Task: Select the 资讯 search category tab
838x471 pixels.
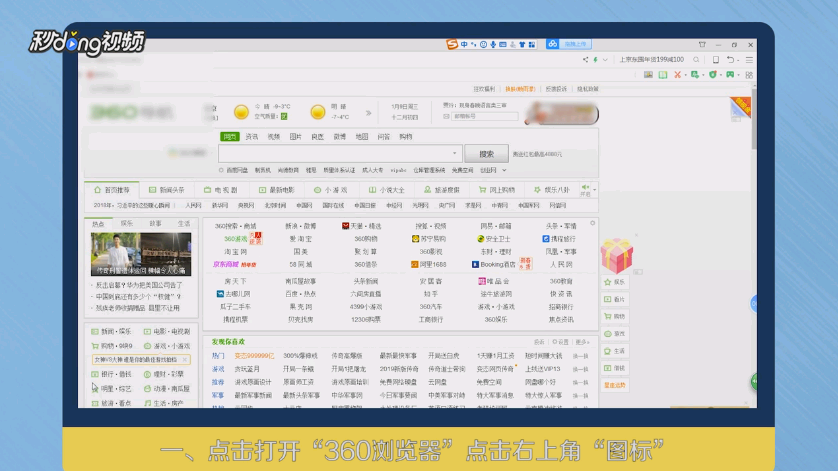Action: (x=252, y=137)
